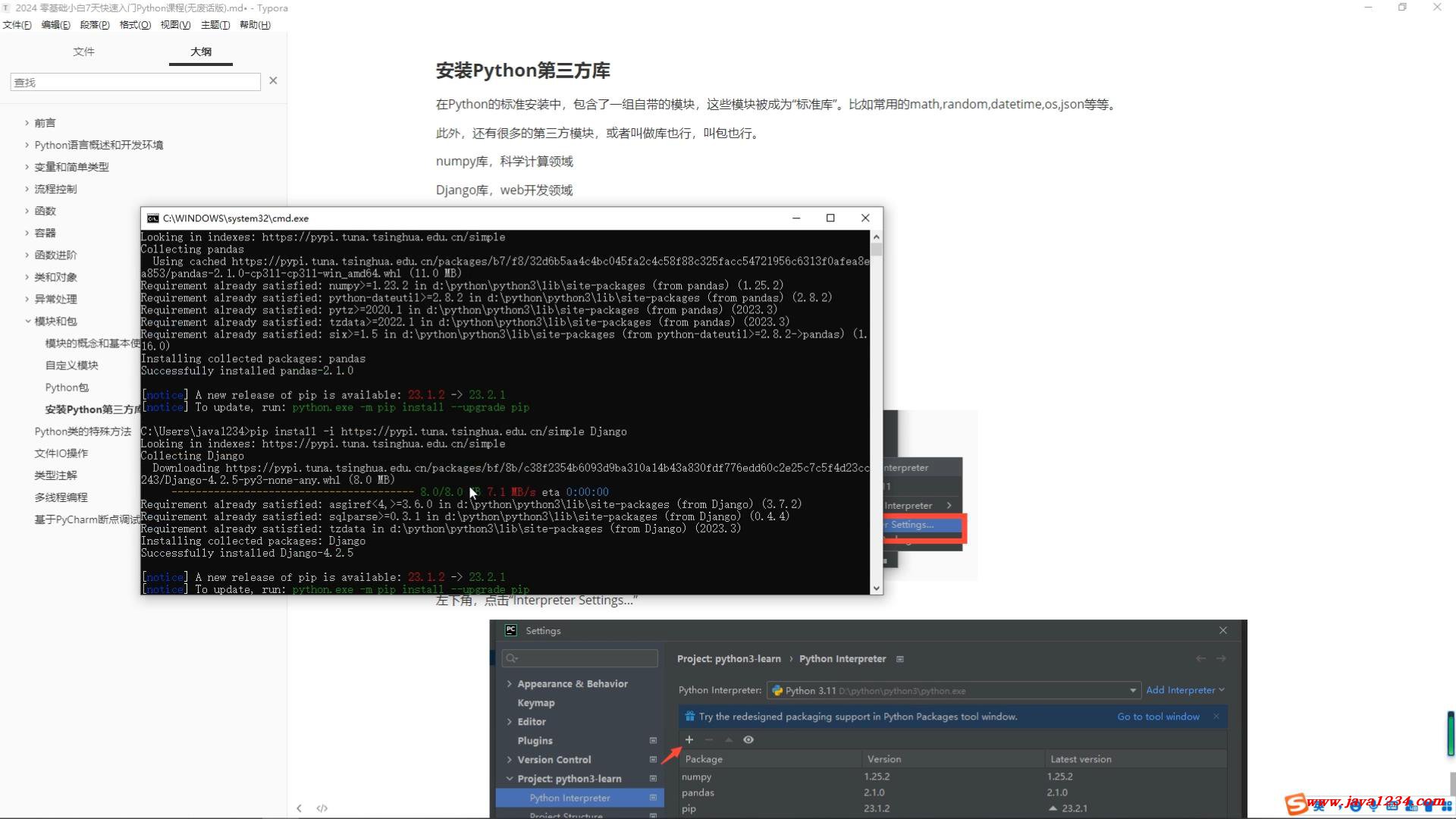
Task: Click the cmd scrollbar up arrow
Action: coord(877,237)
